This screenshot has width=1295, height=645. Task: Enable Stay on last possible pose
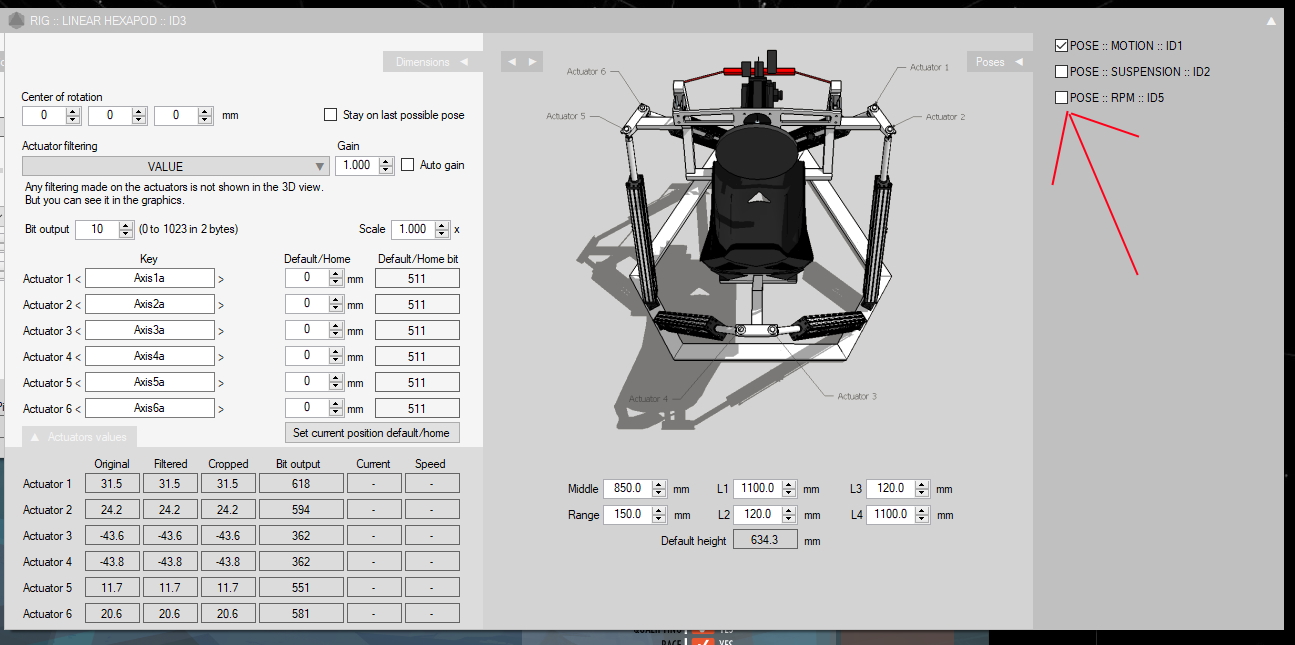click(x=331, y=115)
